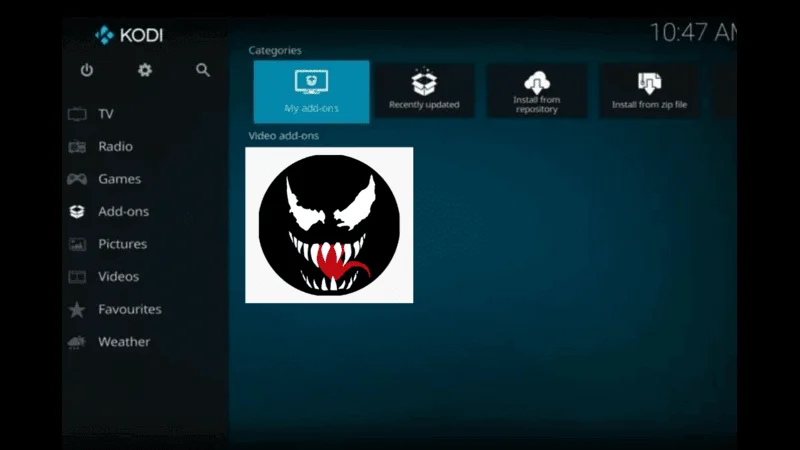800x450 pixels.
Task: Open the Recently updated category
Action: pyautogui.click(x=424, y=91)
